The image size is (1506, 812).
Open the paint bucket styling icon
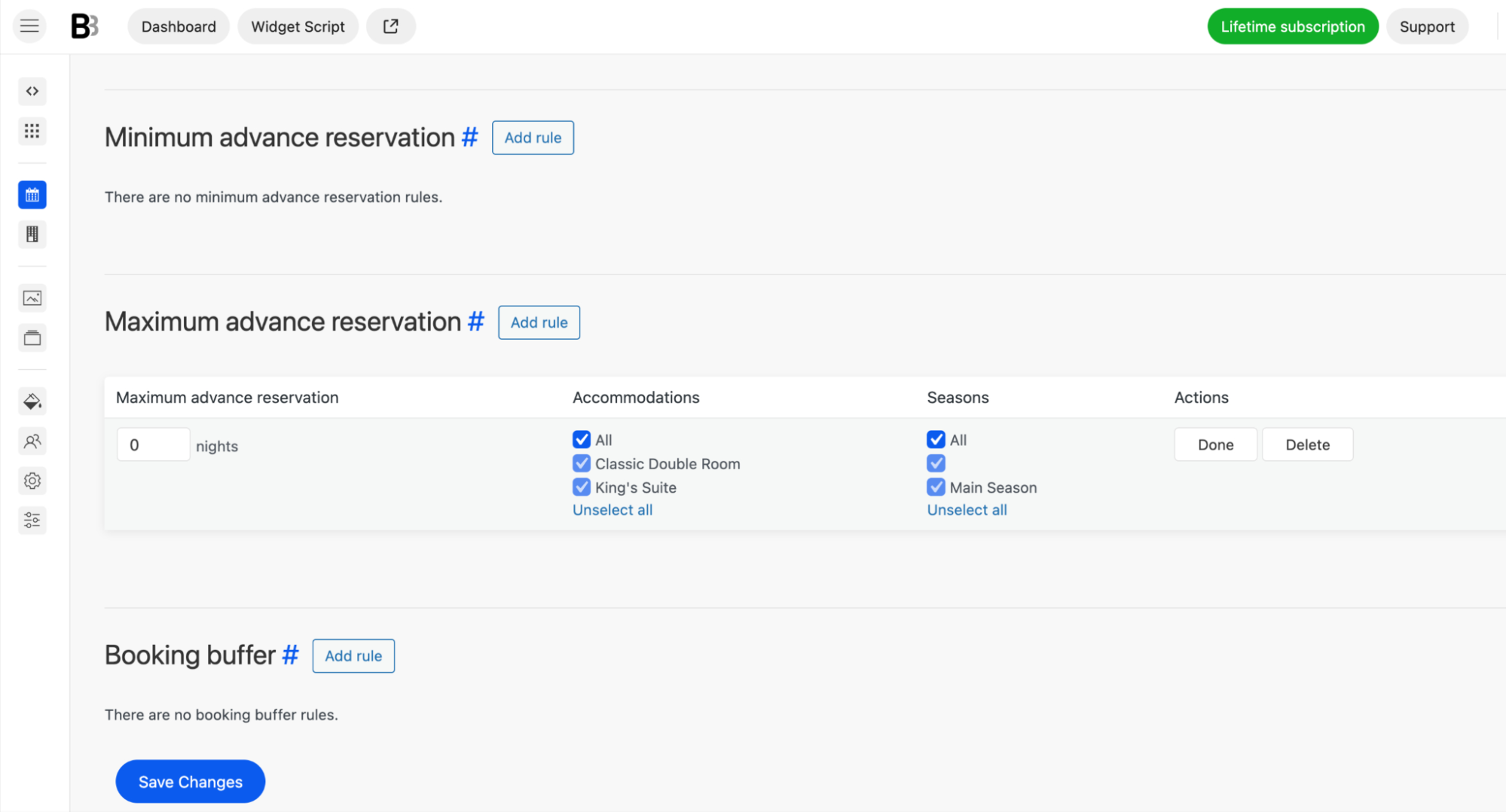point(32,401)
